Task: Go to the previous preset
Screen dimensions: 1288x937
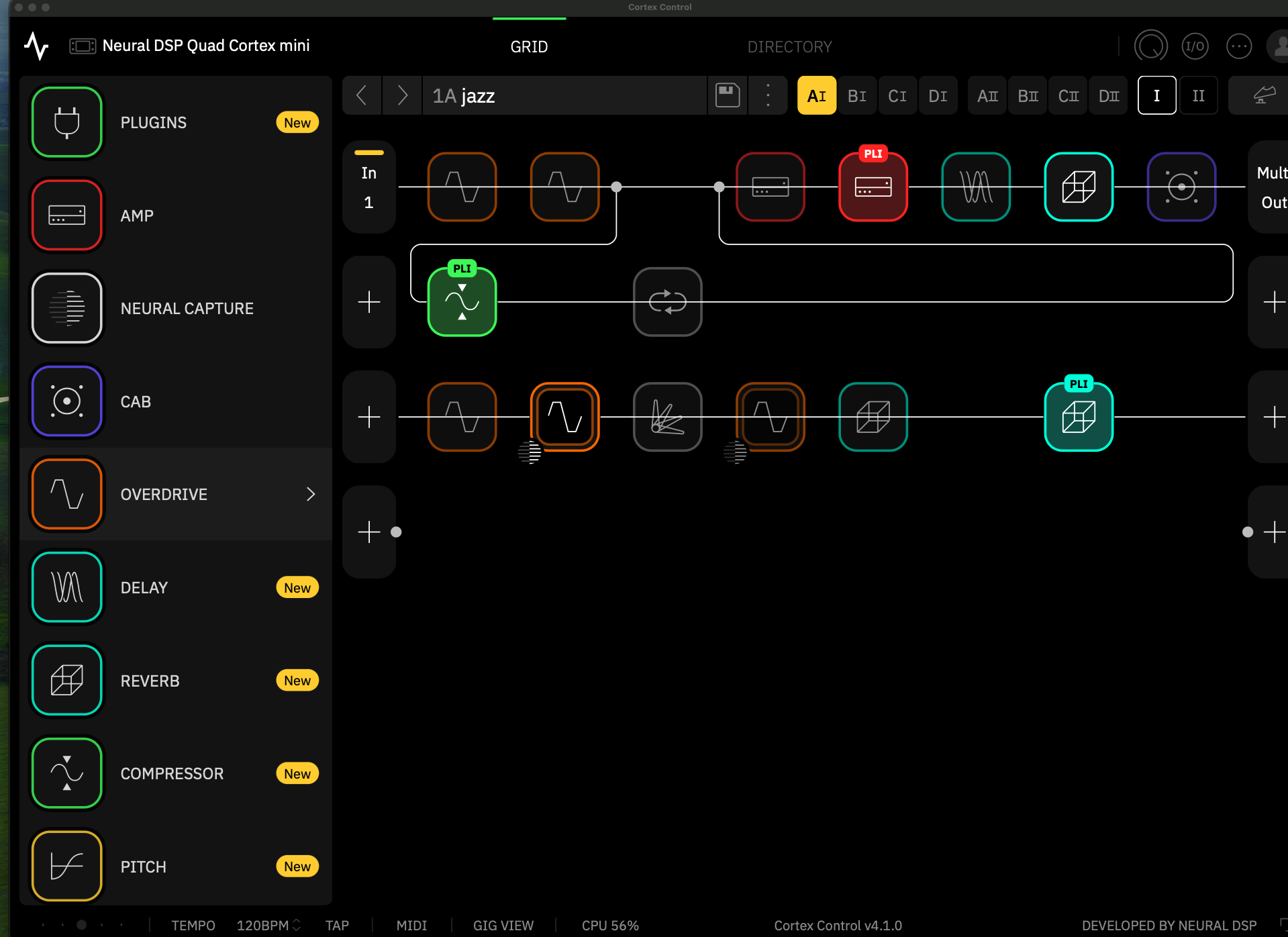Action: click(362, 95)
